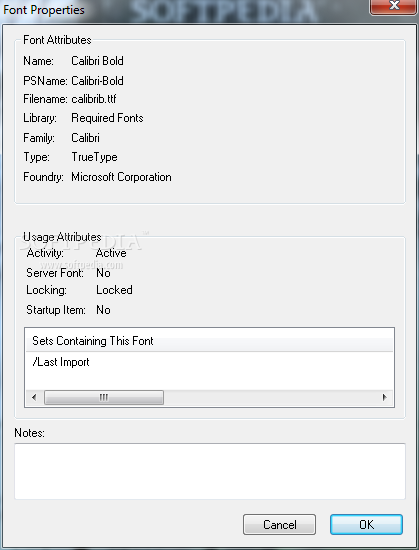Image resolution: width=419 pixels, height=550 pixels.
Task: Click the calibrib.ttf filename value
Action: pyautogui.click(x=94, y=99)
